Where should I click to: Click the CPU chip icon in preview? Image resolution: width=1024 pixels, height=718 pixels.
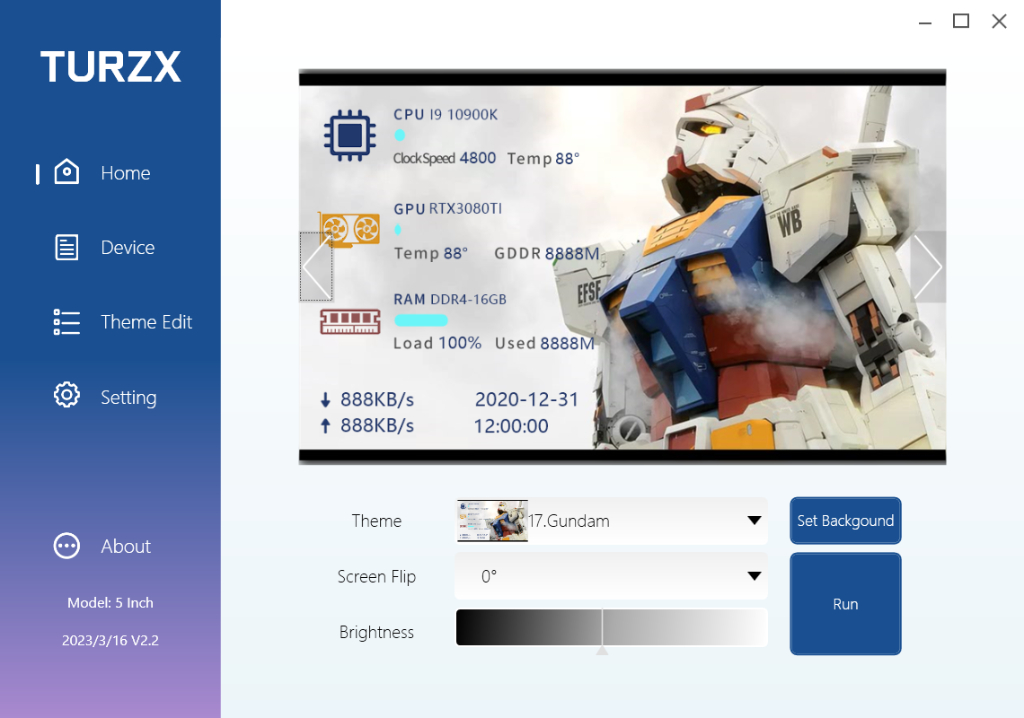click(x=349, y=136)
